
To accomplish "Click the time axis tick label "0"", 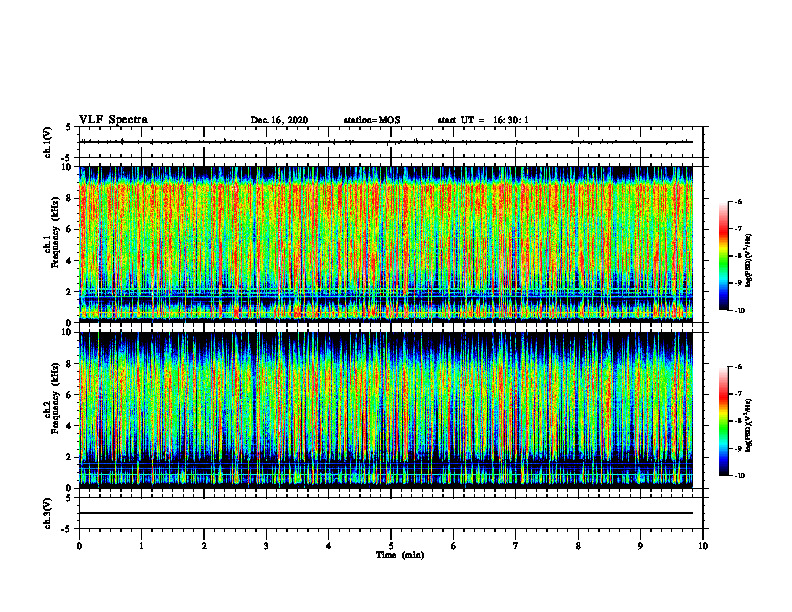I will (79, 545).
